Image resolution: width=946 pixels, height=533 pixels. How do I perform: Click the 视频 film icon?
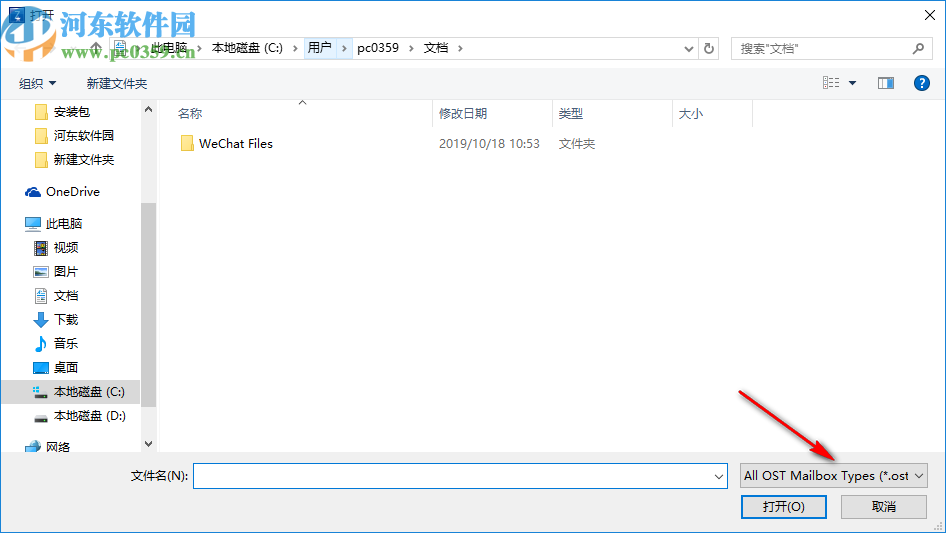(x=40, y=248)
